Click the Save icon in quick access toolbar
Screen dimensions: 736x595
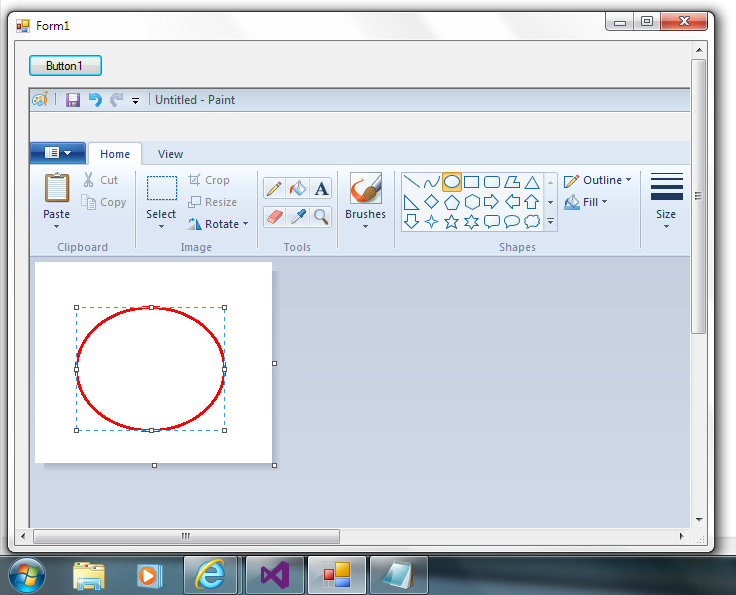pyautogui.click(x=73, y=100)
